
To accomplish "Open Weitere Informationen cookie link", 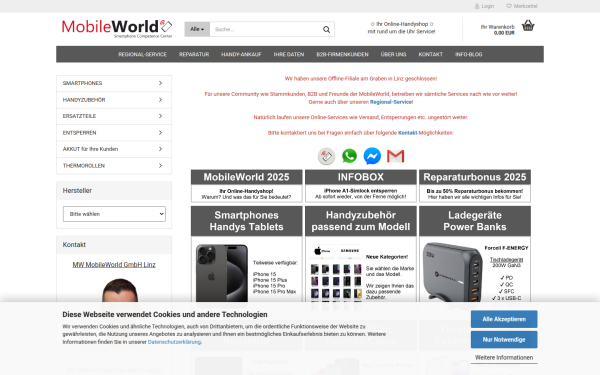I will (504, 357).
